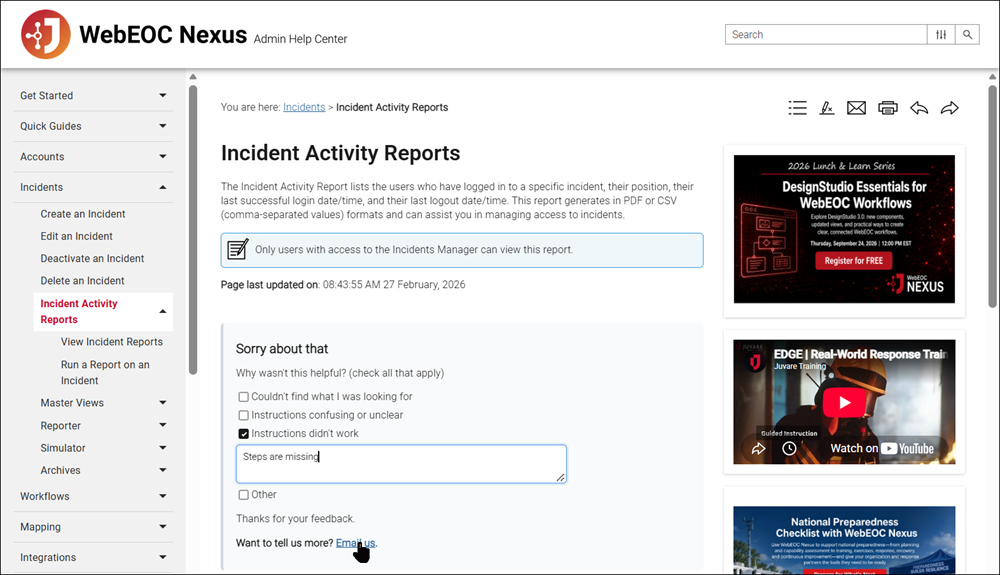The height and width of the screenshot is (575, 1000).
Task: Open Get Started menu label
Action: (47, 96)
